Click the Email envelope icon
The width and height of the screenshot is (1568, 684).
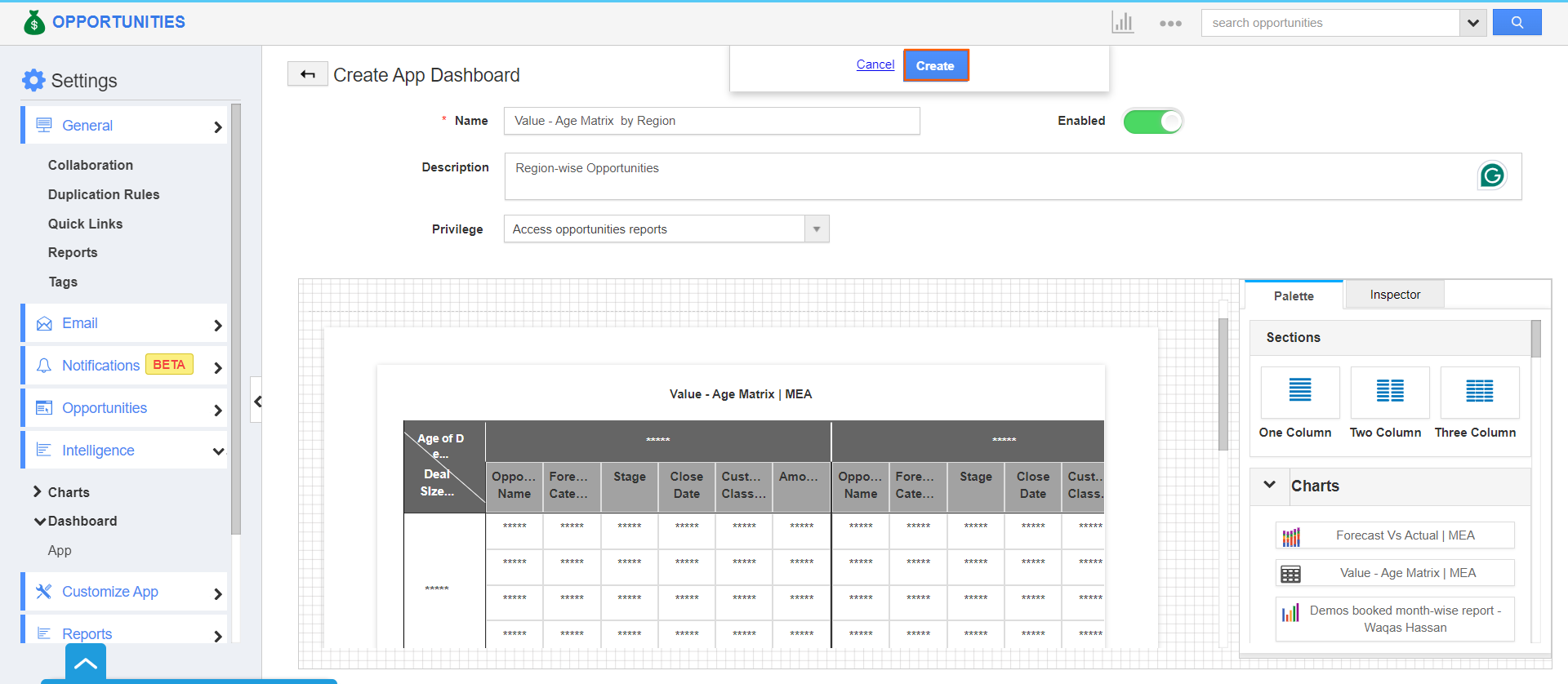click(x=44, y=324)
